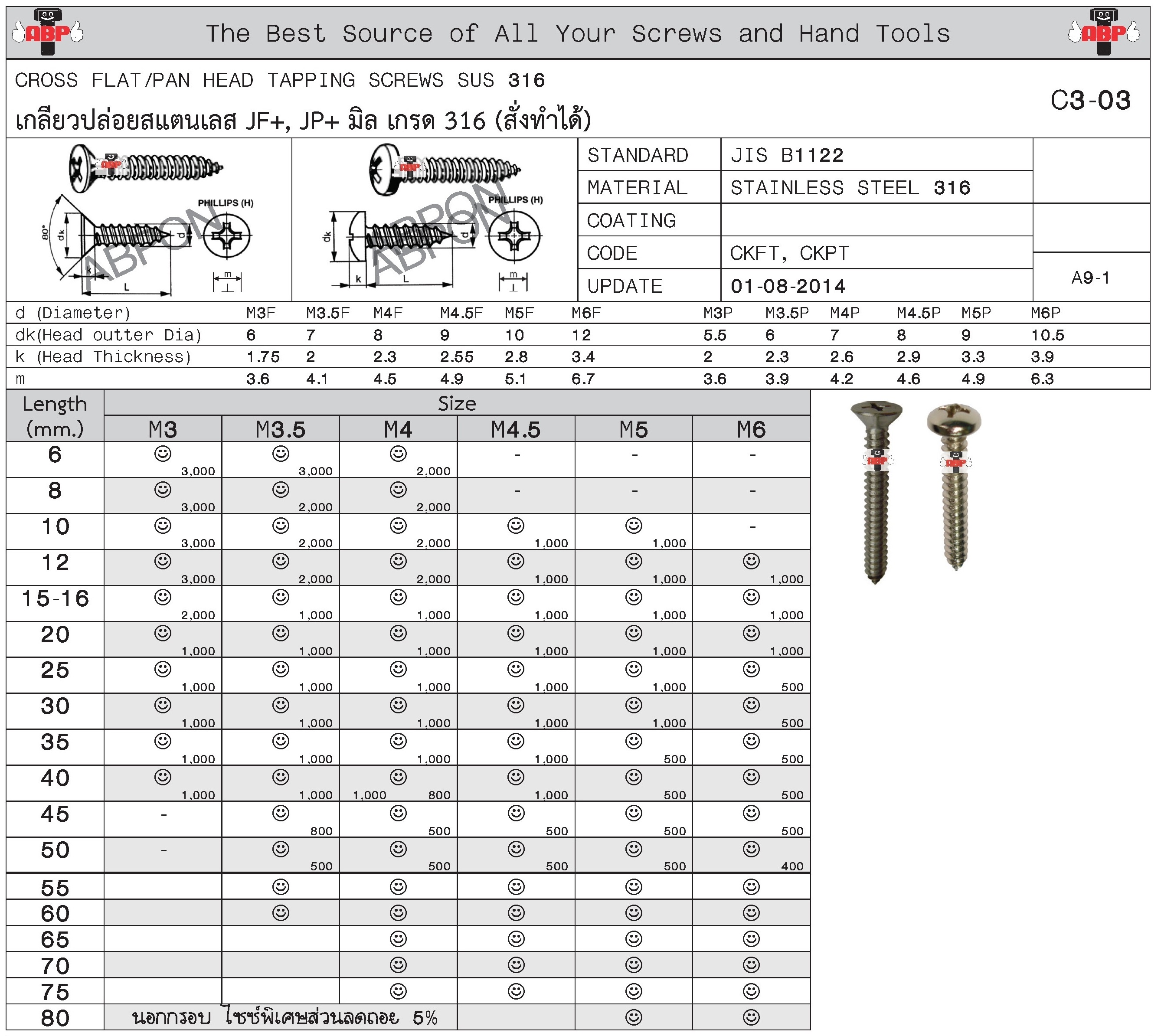This screenshot has width=1161, height=1036.
Task: Click the smiley for M3.5 at length 20
Action: pos(281,633)
